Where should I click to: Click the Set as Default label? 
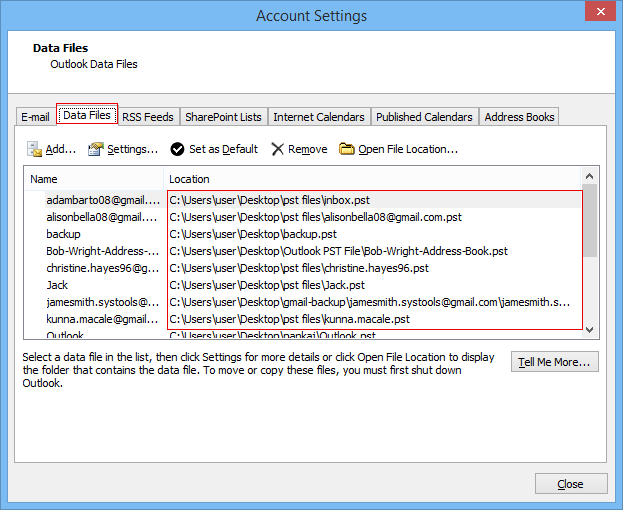coord(223,149)
